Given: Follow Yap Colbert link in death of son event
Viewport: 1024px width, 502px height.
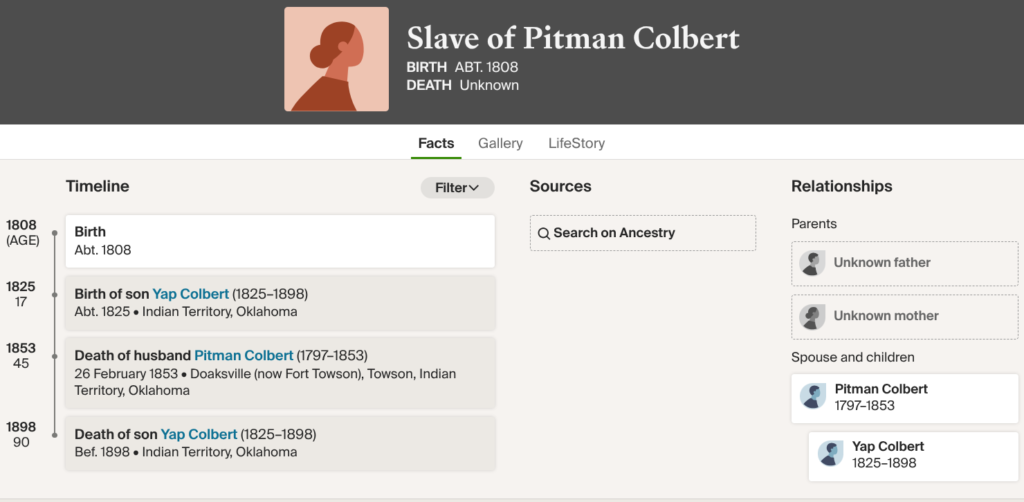Looking at the screenshot, I should pos(199,434).
